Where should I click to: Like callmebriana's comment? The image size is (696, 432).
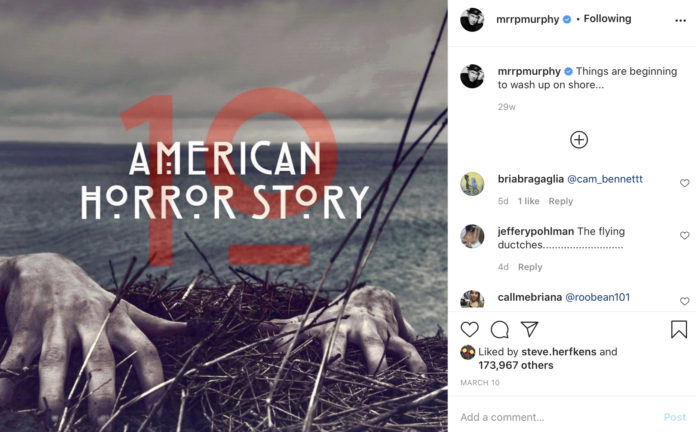click(x=684, y=301)
